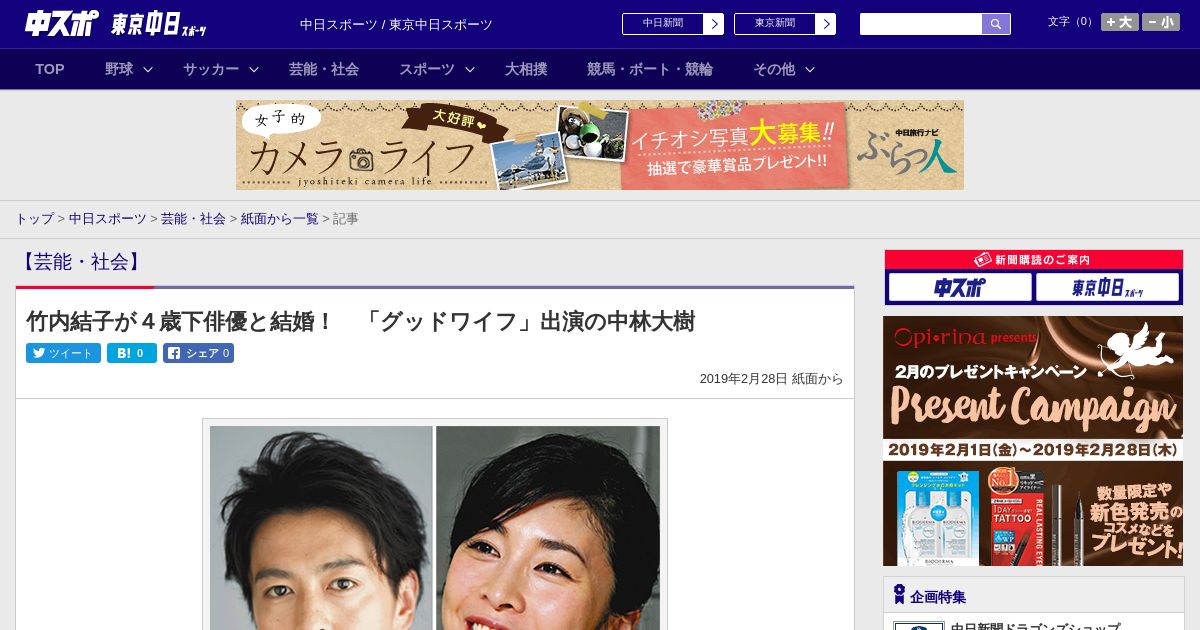Image resolution: width=1200 pixels, height=630 pixels.
Task: Click arrow next to 中日新聞 button
Action: 714,24
